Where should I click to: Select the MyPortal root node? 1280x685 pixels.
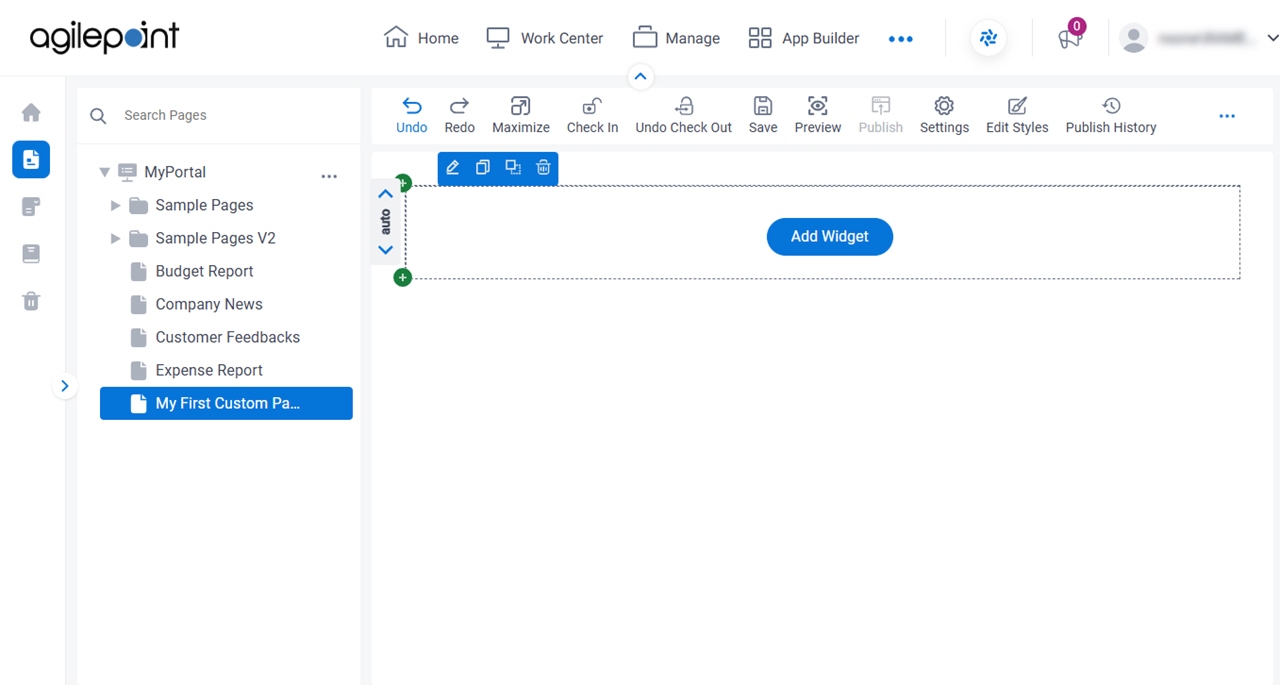point(175,172)
